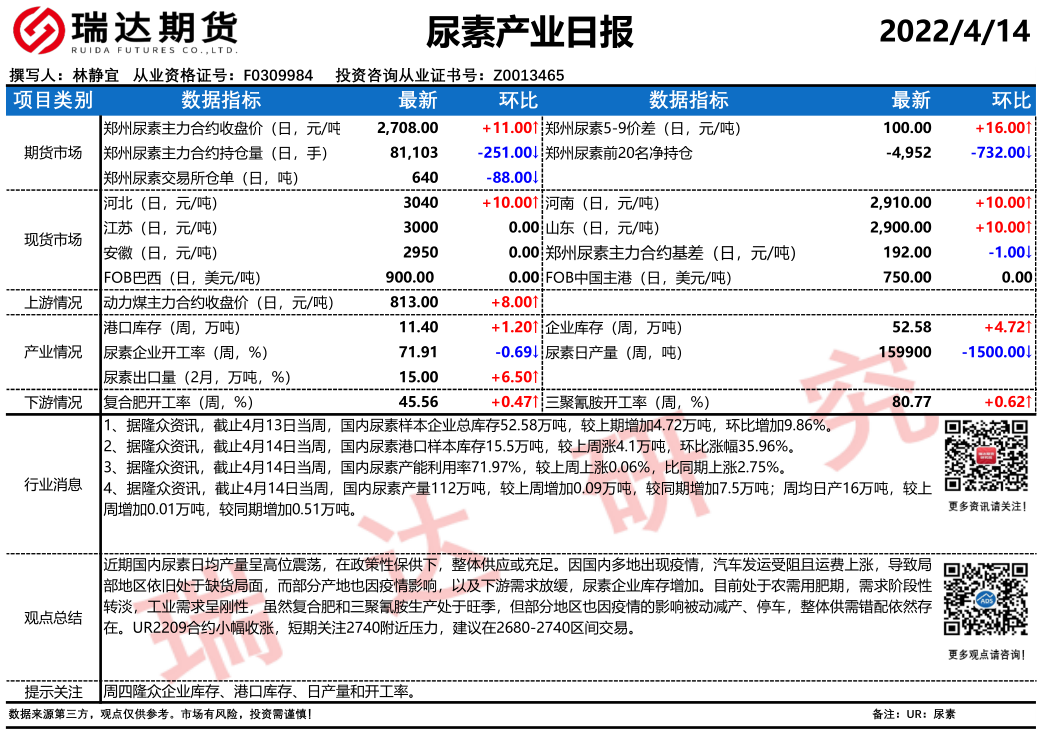
Task: Click the blue down arrow beside -1500.00
Action: [1027, 352]
